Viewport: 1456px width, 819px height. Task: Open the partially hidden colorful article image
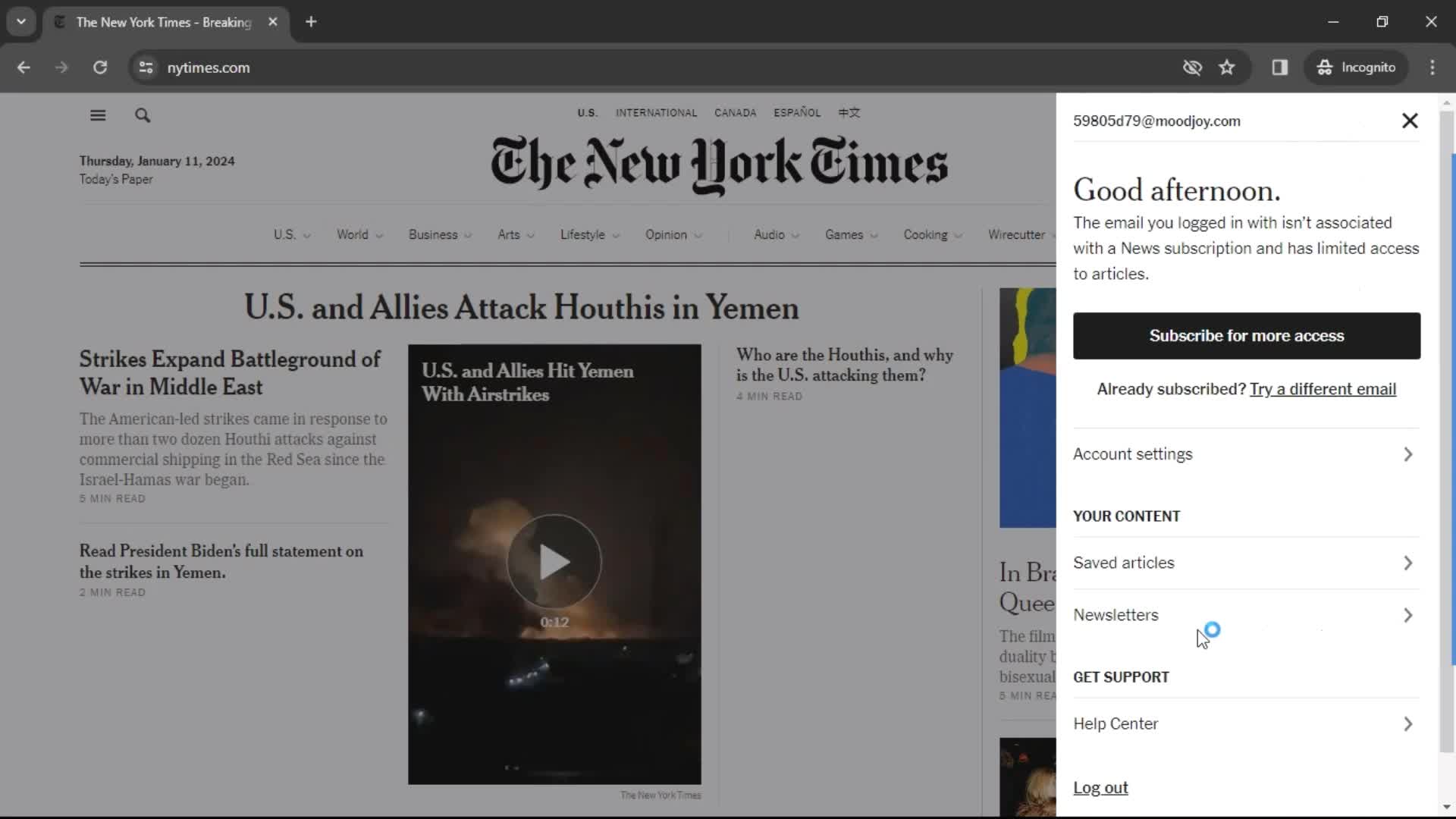tap(1028, 408)
